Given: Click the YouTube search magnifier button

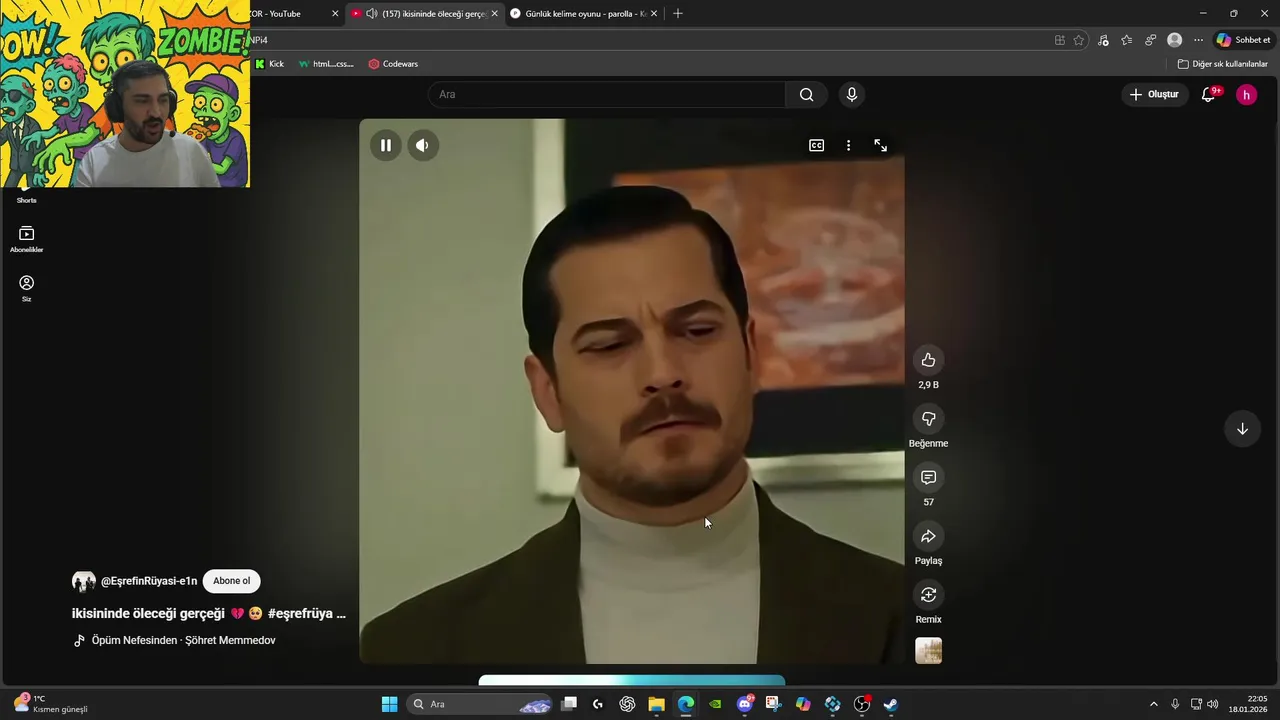Looking at the screenshot, I should tap(806, 94).
